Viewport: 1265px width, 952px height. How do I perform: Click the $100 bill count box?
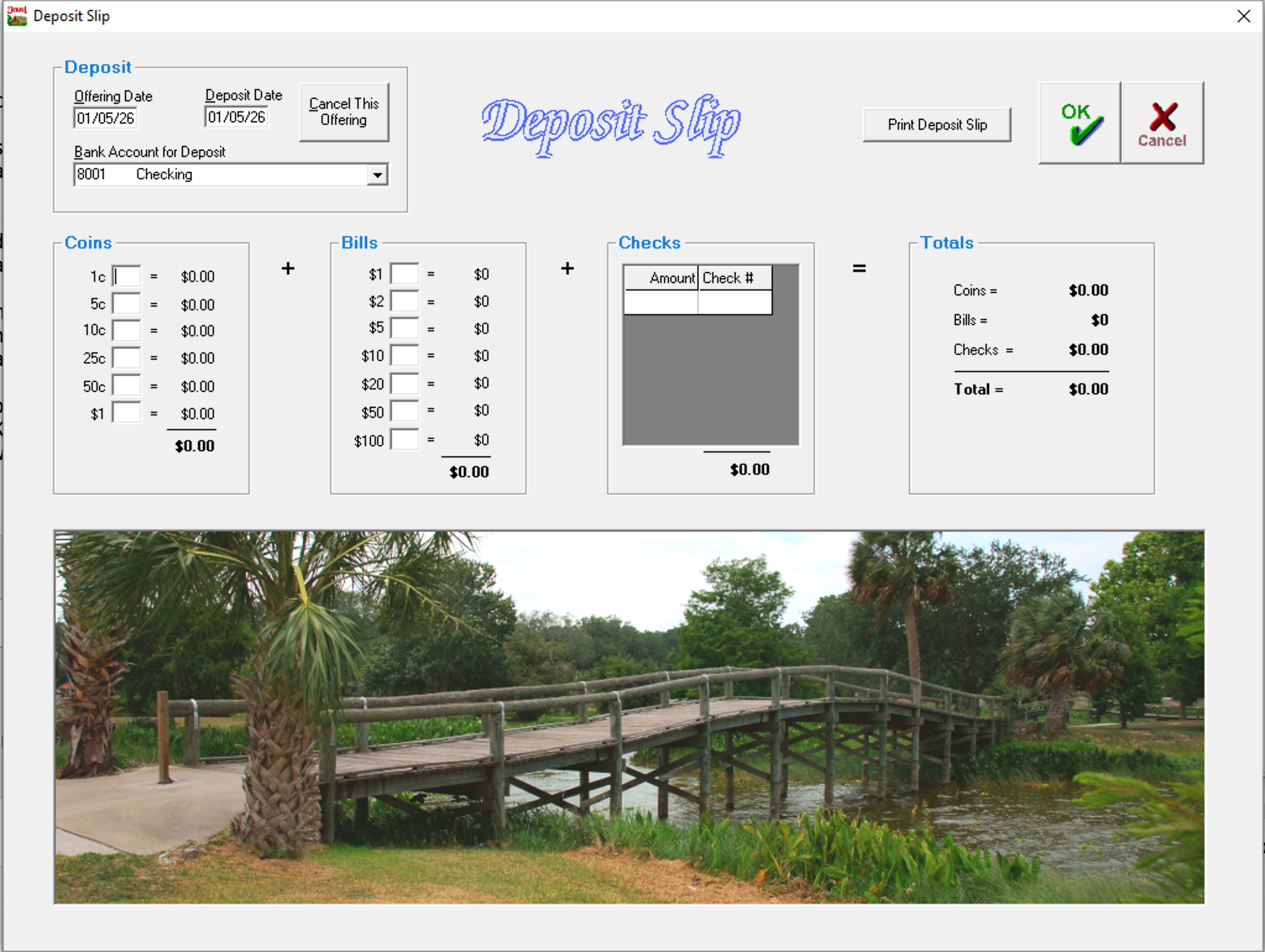pyautogui.click(x=405, y=440)
